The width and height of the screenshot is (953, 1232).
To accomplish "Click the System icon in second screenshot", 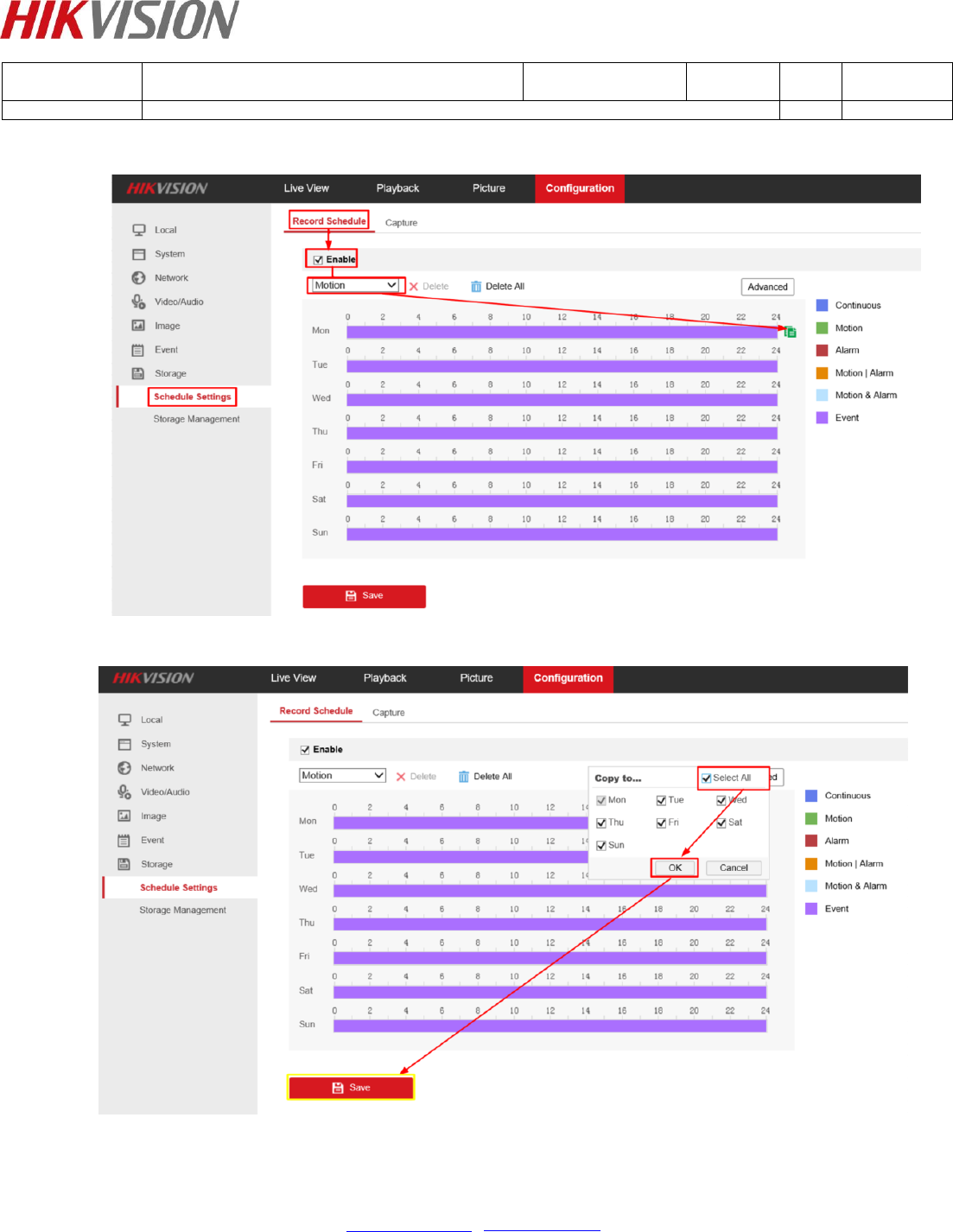I will click(x=124, y=744).
